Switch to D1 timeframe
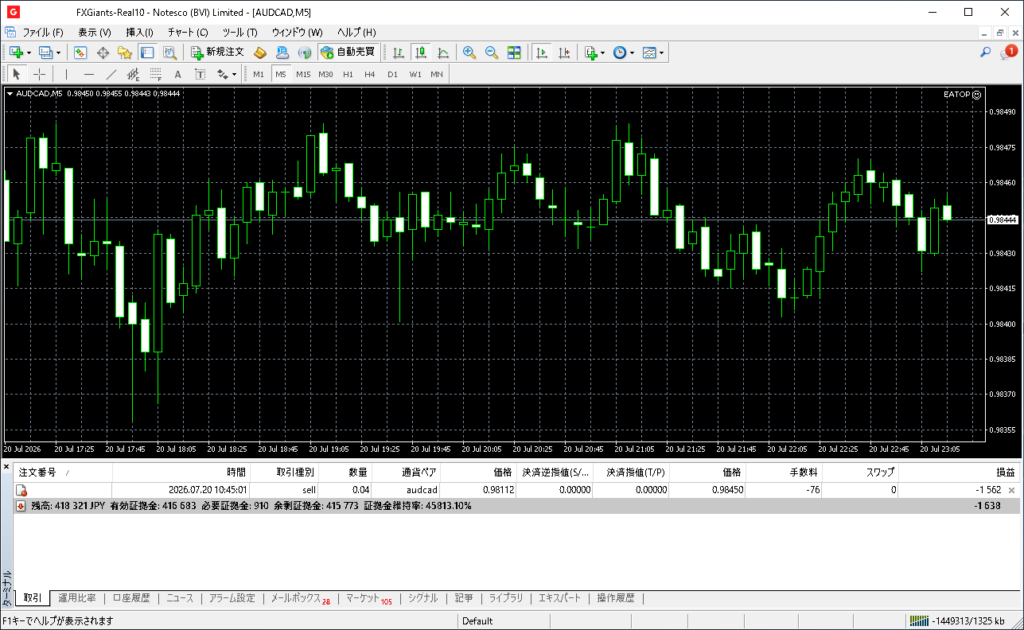 point(392,74)
